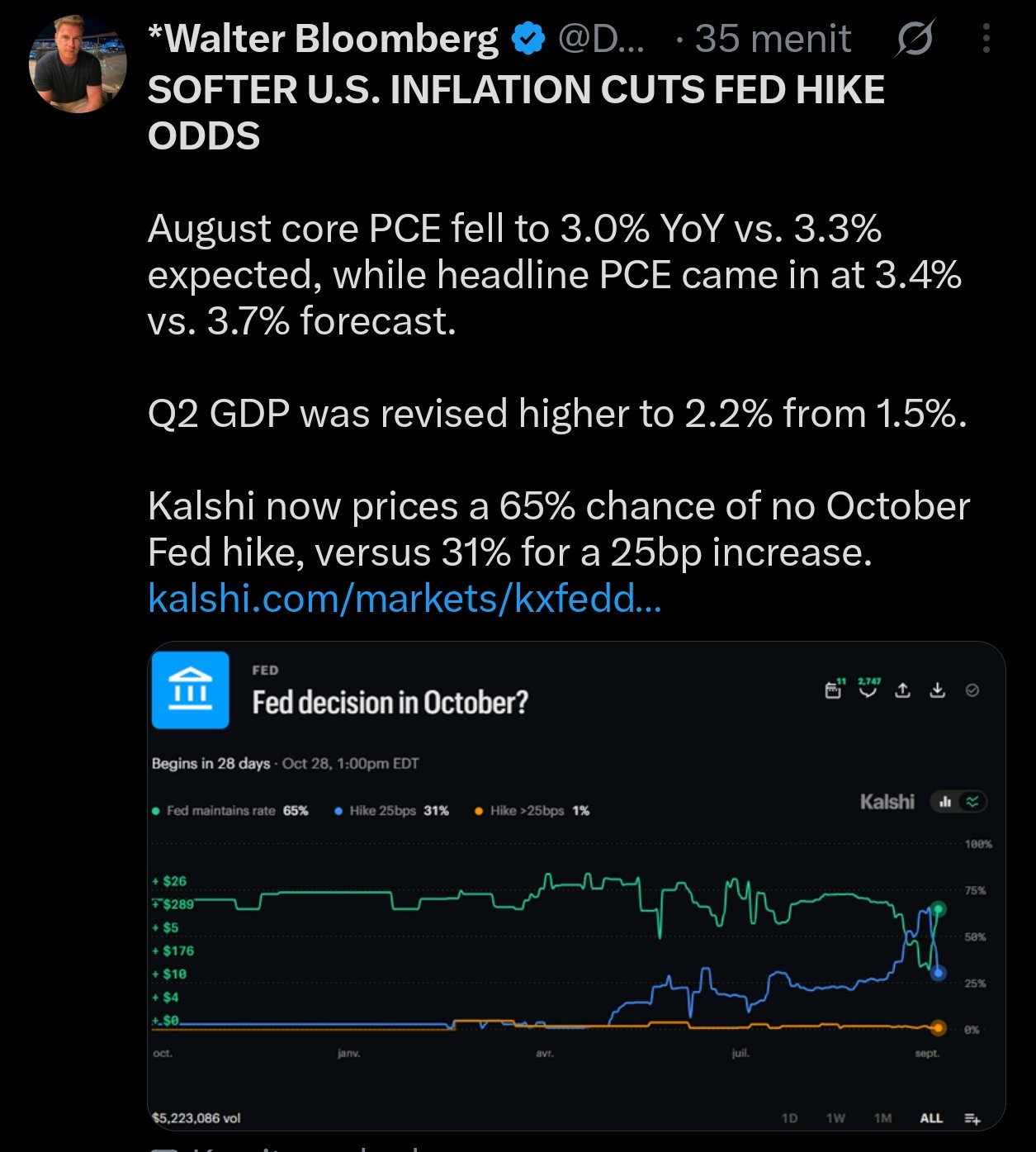Open the three-dot more options menu
This screenshot has height=1152, width=1036.
point(986,38)
